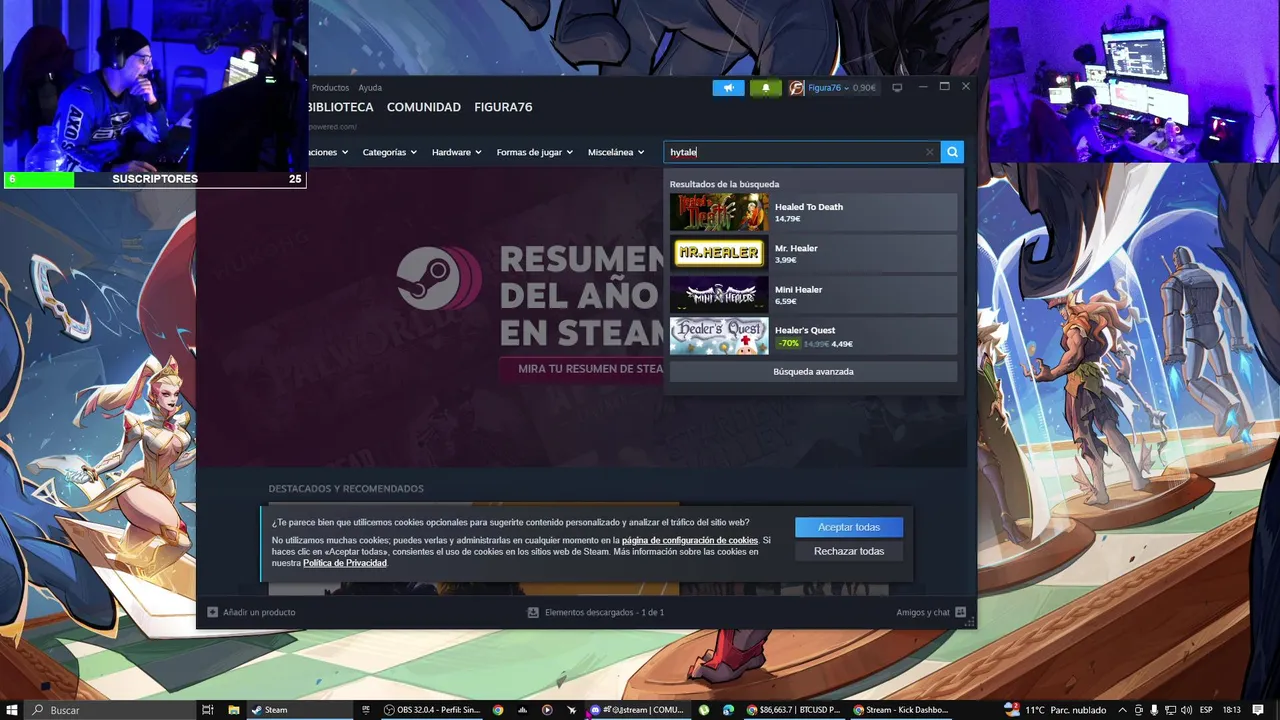Open Amigos y chat
The width and height of the screenshot is (1280, 720).
(931, 612)
